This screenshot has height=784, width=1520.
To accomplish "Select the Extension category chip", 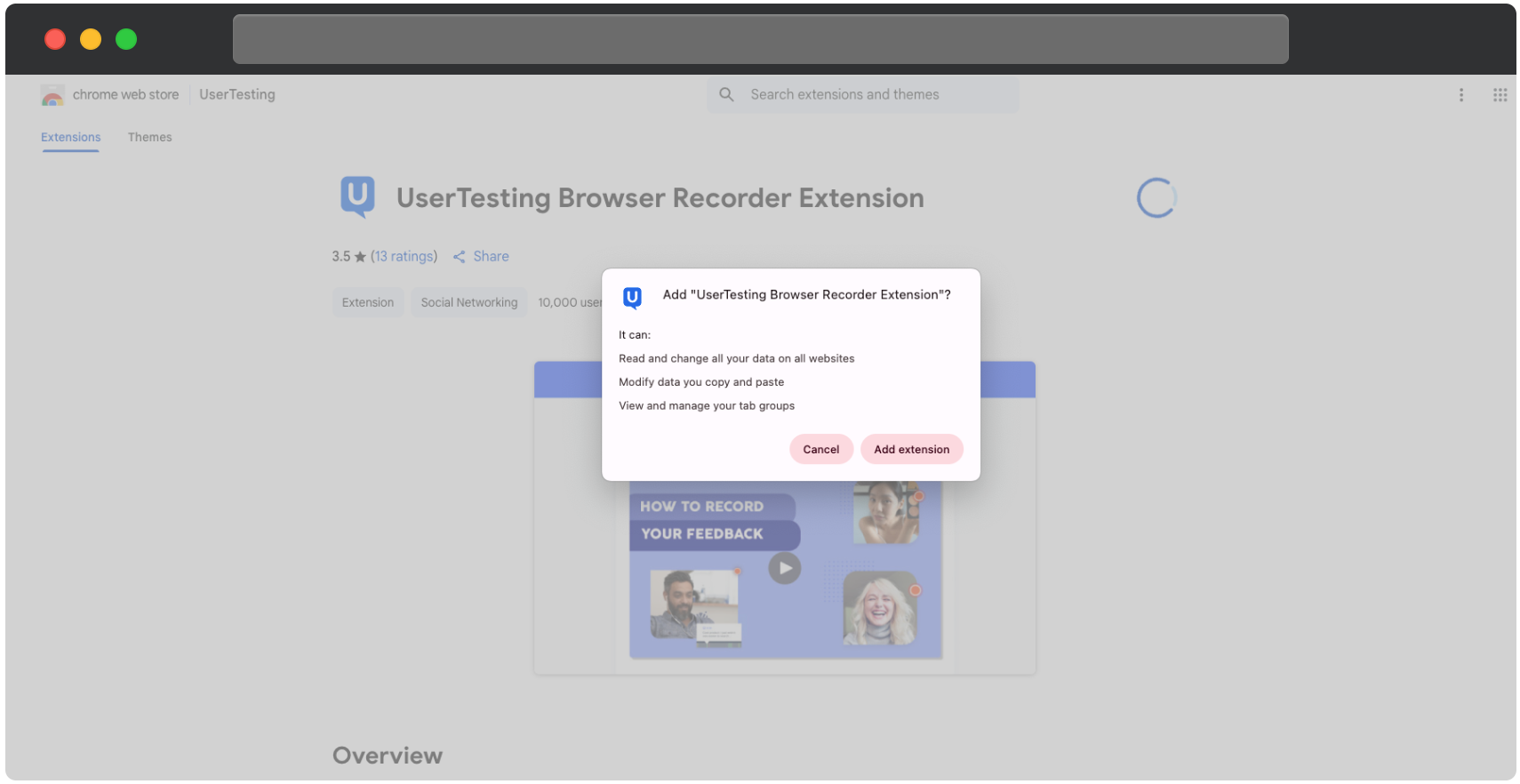I will pos(368,302).
